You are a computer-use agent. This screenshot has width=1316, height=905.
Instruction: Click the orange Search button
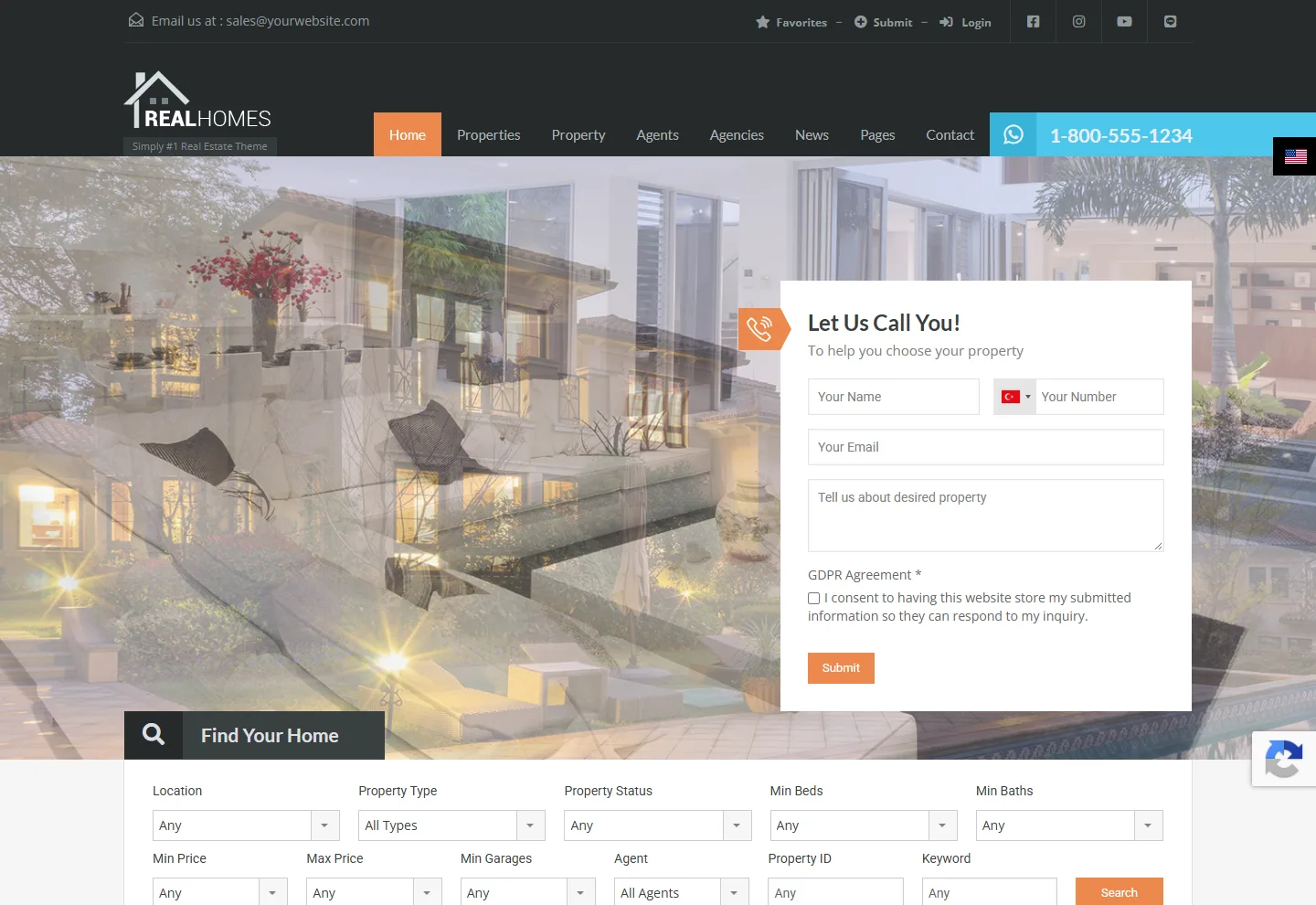point(1120,892)
